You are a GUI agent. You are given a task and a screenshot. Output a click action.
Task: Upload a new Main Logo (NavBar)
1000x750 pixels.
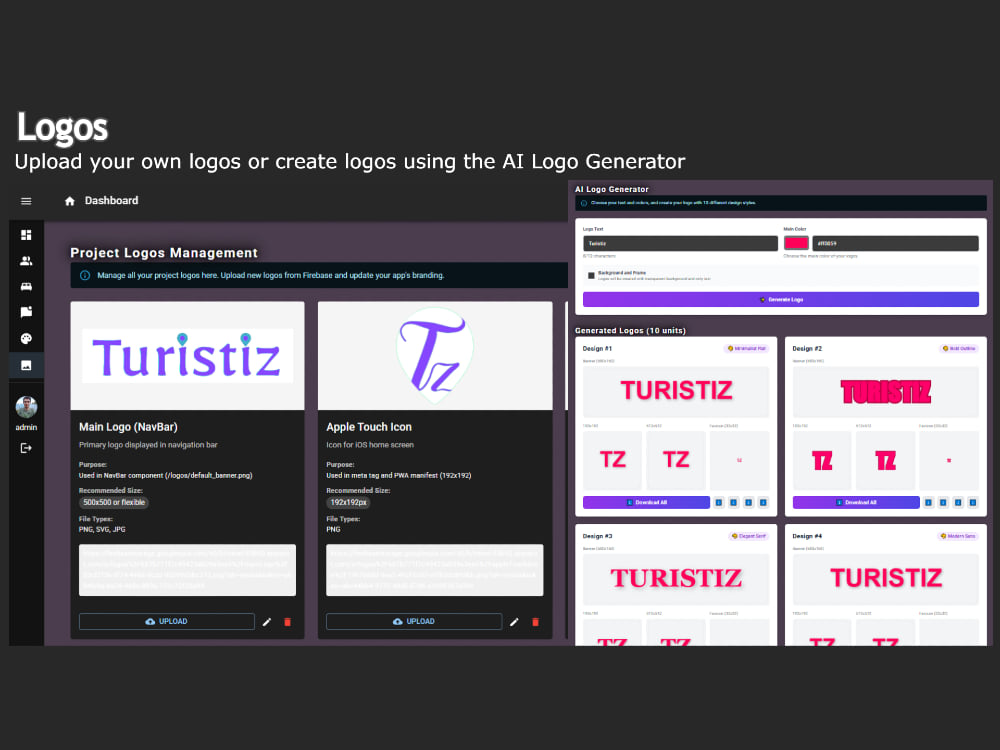tap(166, 622)
